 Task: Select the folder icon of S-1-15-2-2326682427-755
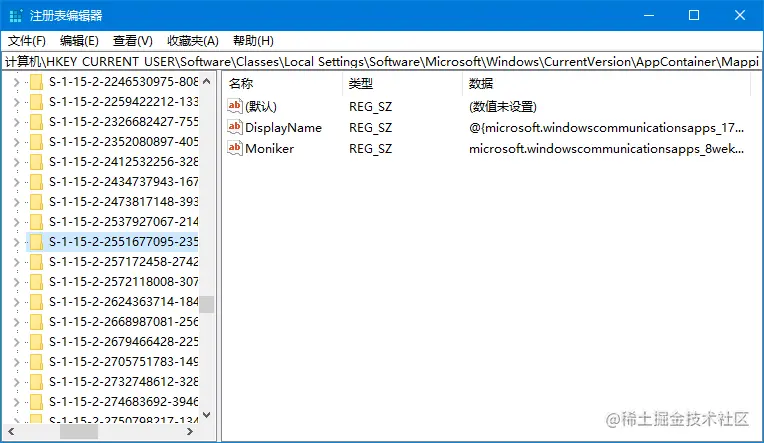[37, 122]
